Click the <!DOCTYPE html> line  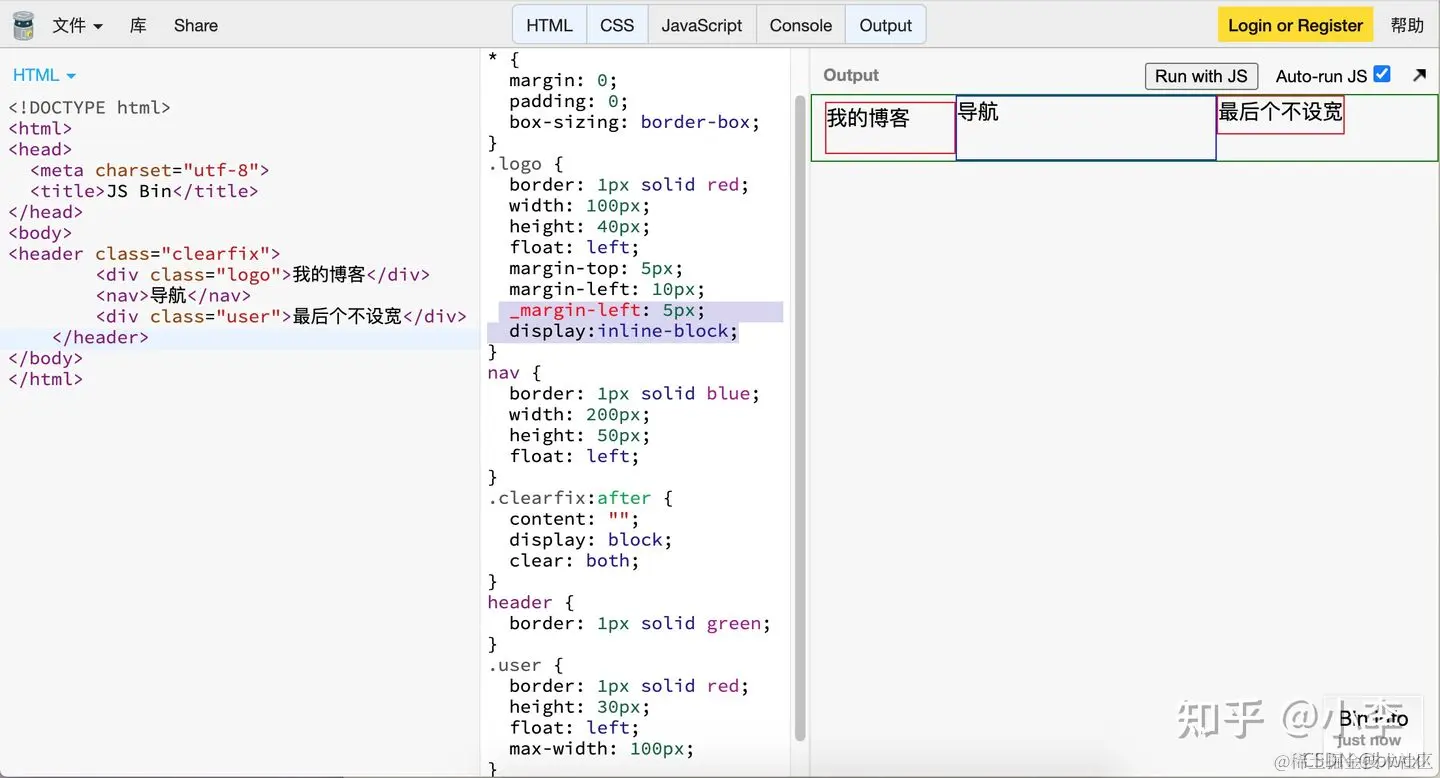pyautogui.click(x=90, y=107)
